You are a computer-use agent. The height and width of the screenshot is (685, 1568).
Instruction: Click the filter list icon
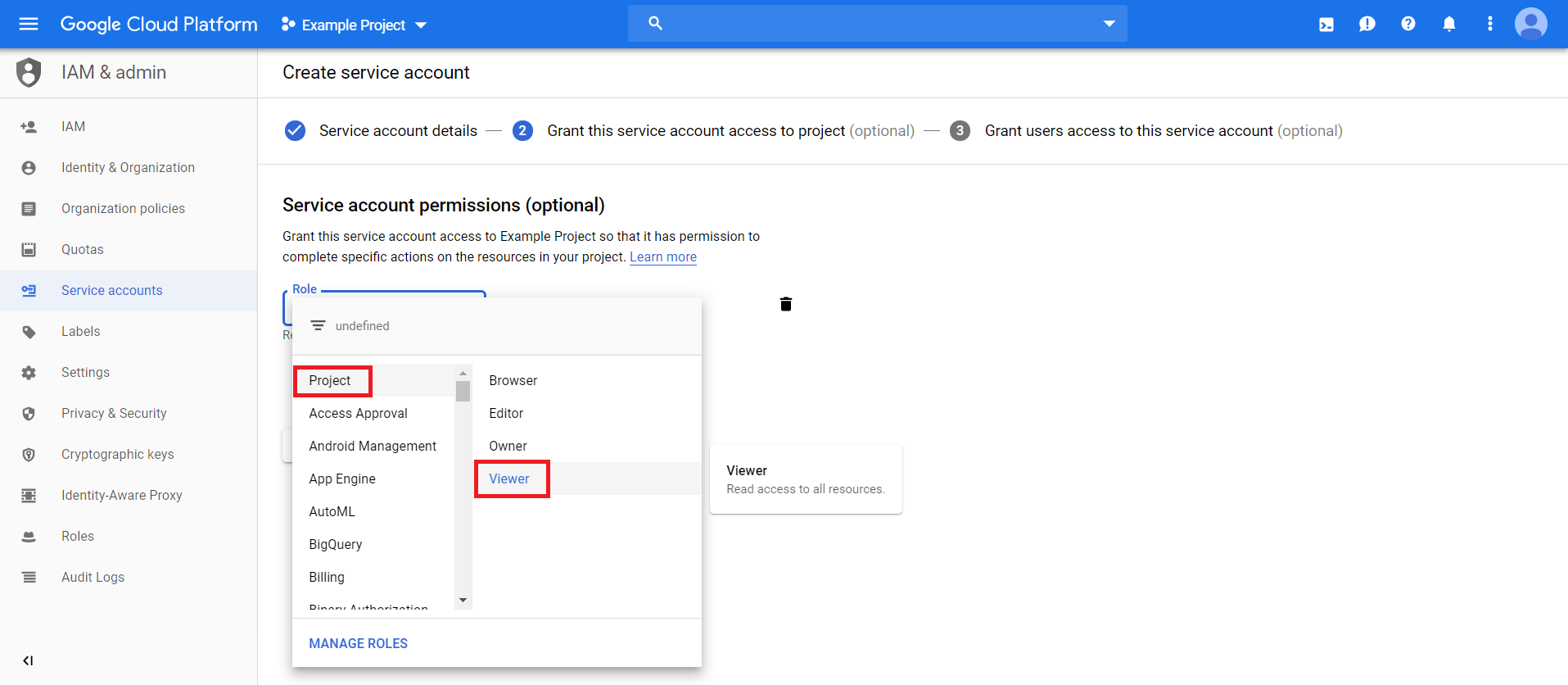pyautogui.click(x=318, y=325)
